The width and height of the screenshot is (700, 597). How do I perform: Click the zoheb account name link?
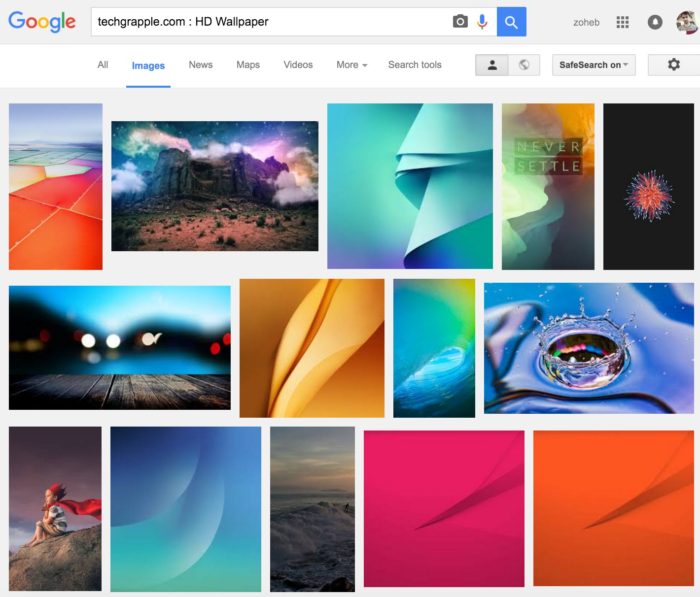(x=586, y=22)
